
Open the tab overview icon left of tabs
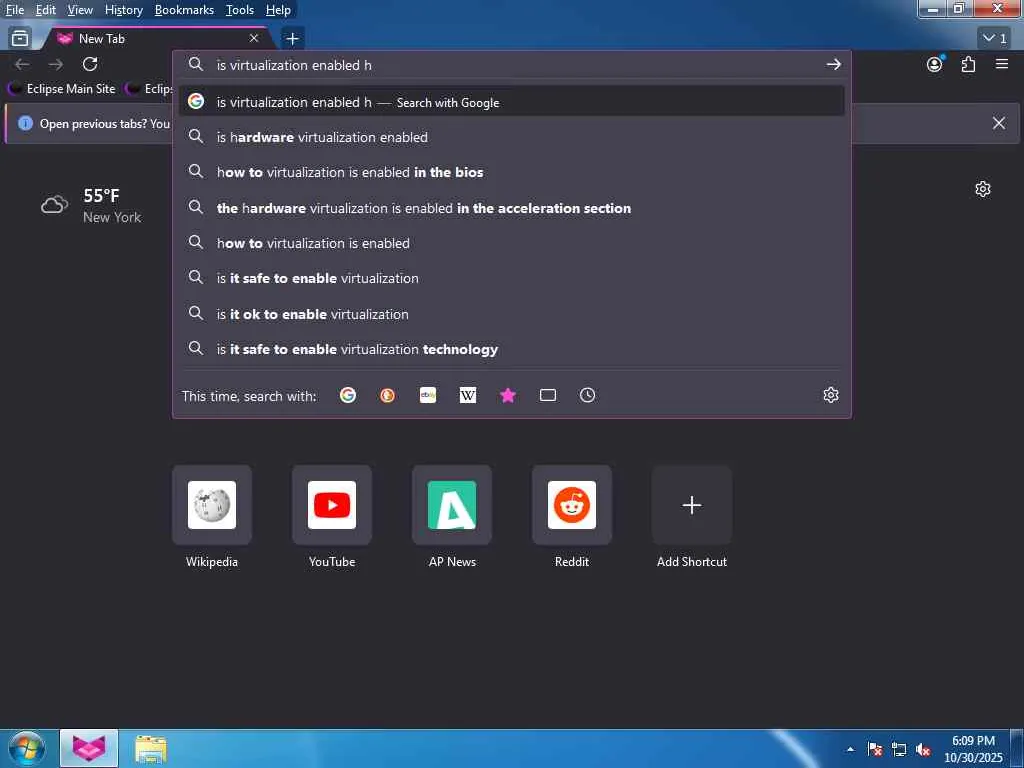click(20, 39)
